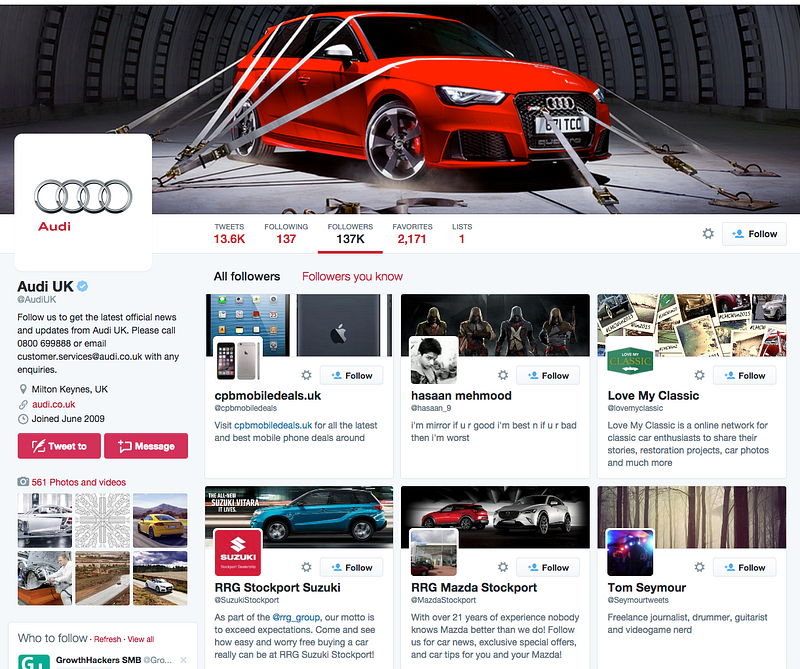Screen dimensions: 800x669
Task: Click the verified badge beside Audi UK
Action: point(83,286)
